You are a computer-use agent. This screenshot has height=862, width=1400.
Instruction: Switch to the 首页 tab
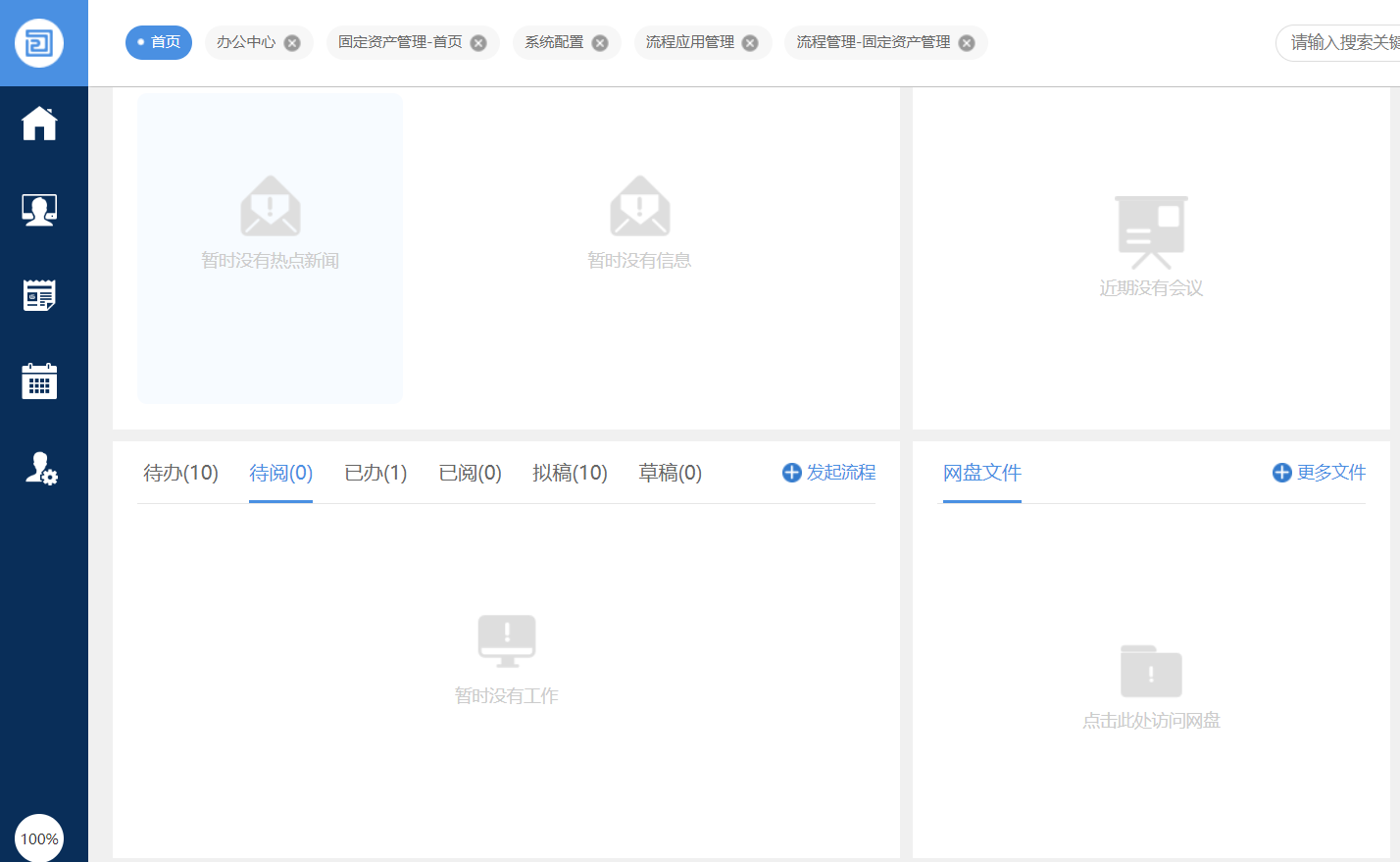tap(159, 42)
